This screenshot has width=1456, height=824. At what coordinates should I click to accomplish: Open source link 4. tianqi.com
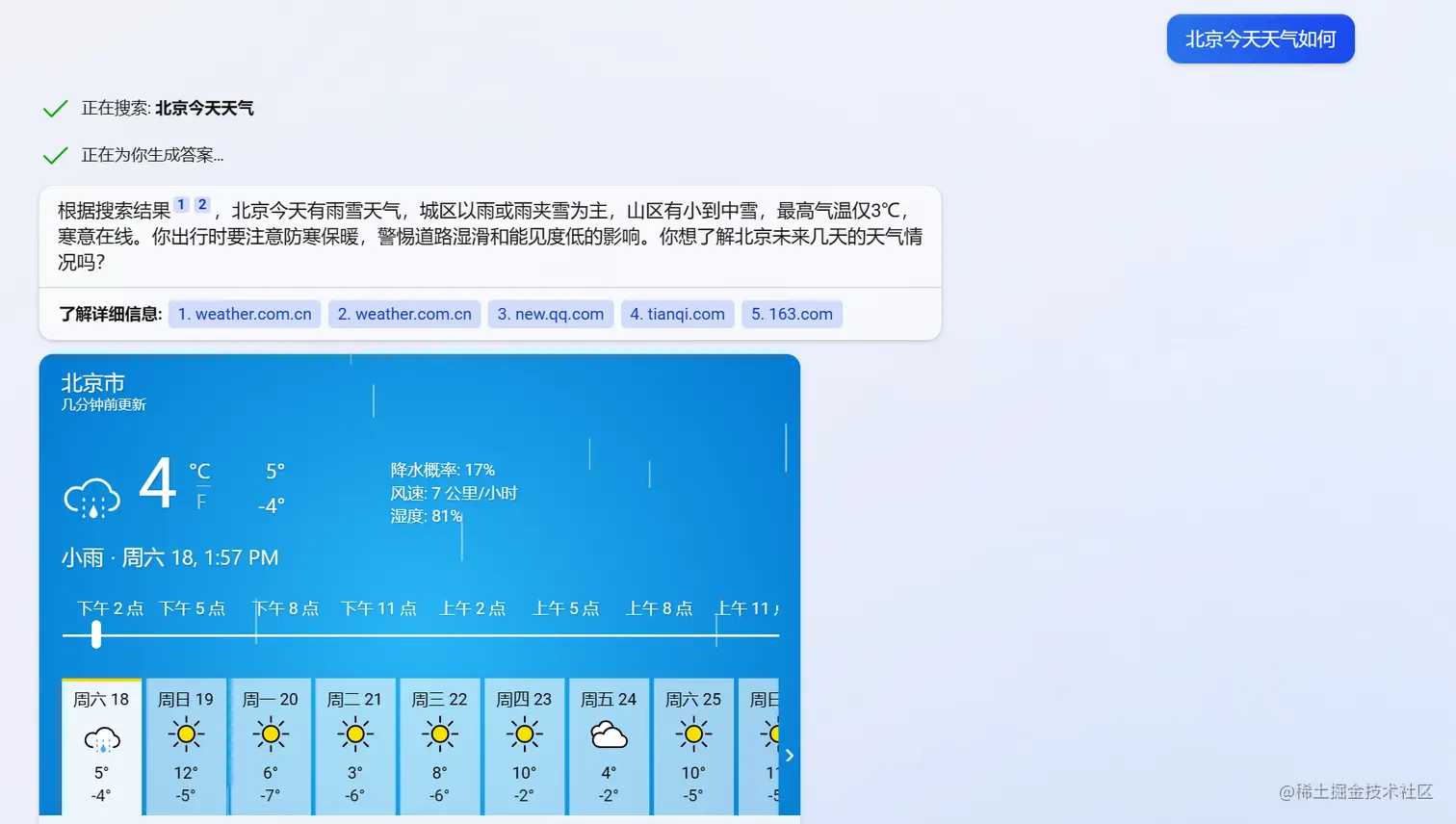(678, 314)
